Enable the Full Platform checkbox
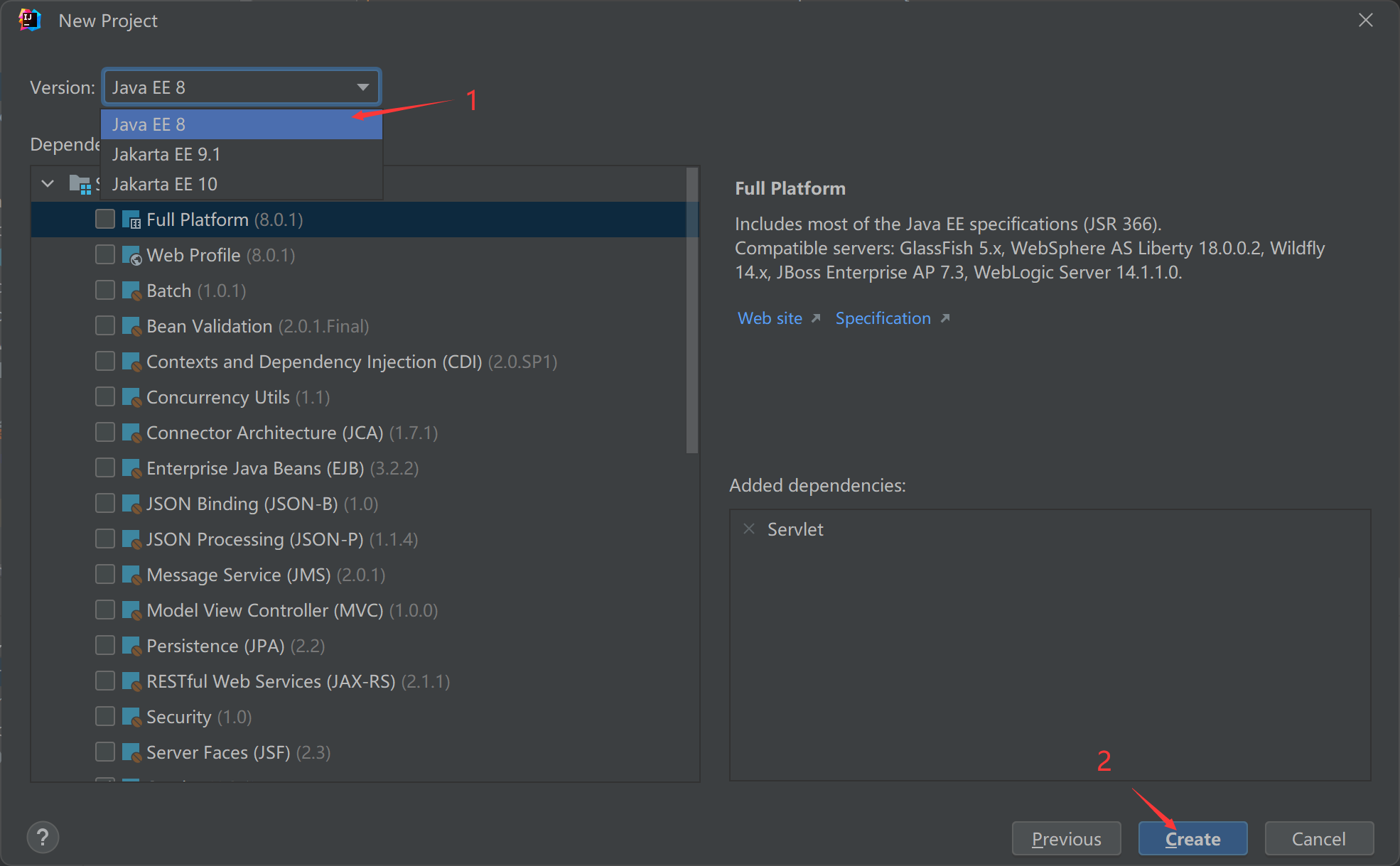Viewport: 1400px width, 866px height. click(x=105, y=219)
